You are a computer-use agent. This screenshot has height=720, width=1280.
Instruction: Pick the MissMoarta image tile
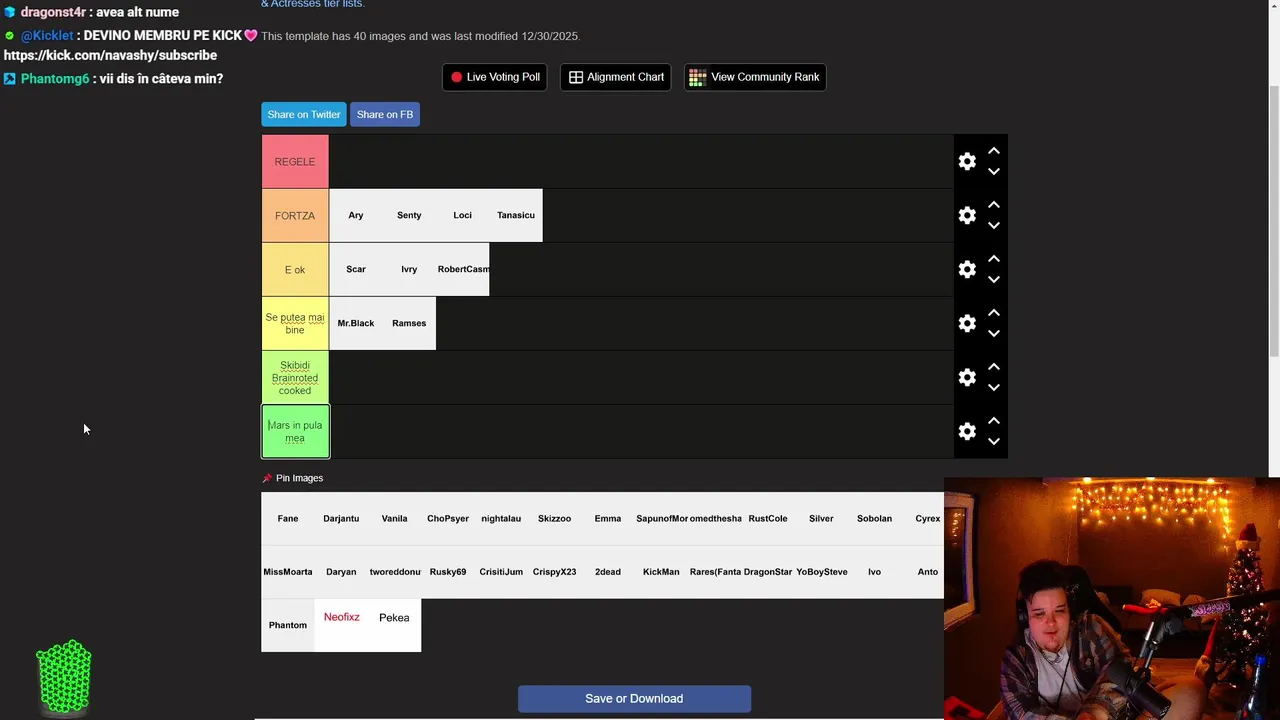[x=288, y=572]
